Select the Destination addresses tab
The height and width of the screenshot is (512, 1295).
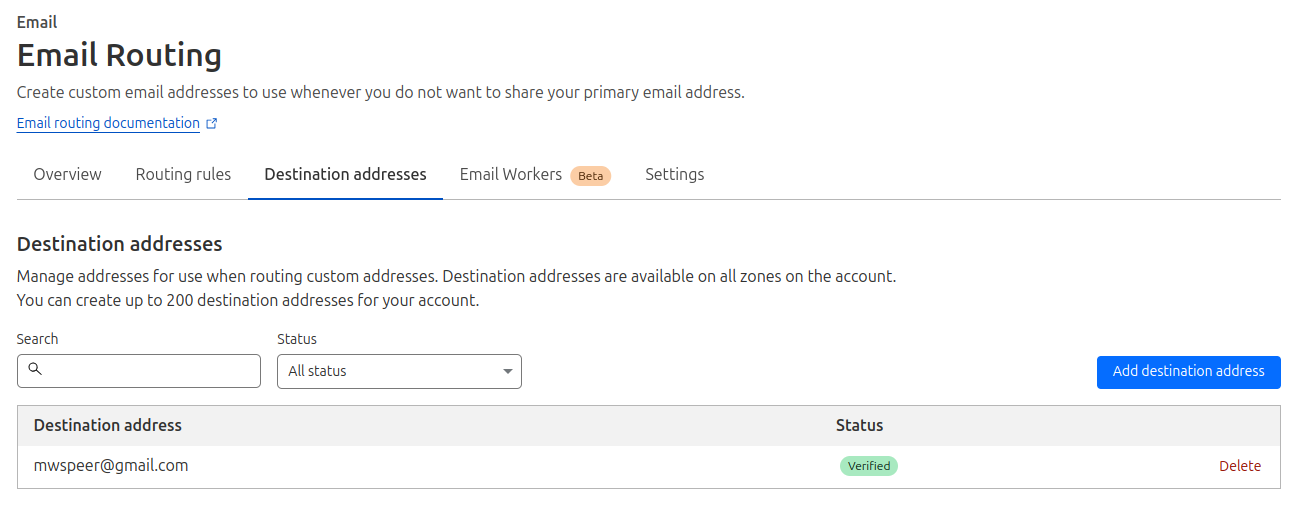(x=345, y=175)
